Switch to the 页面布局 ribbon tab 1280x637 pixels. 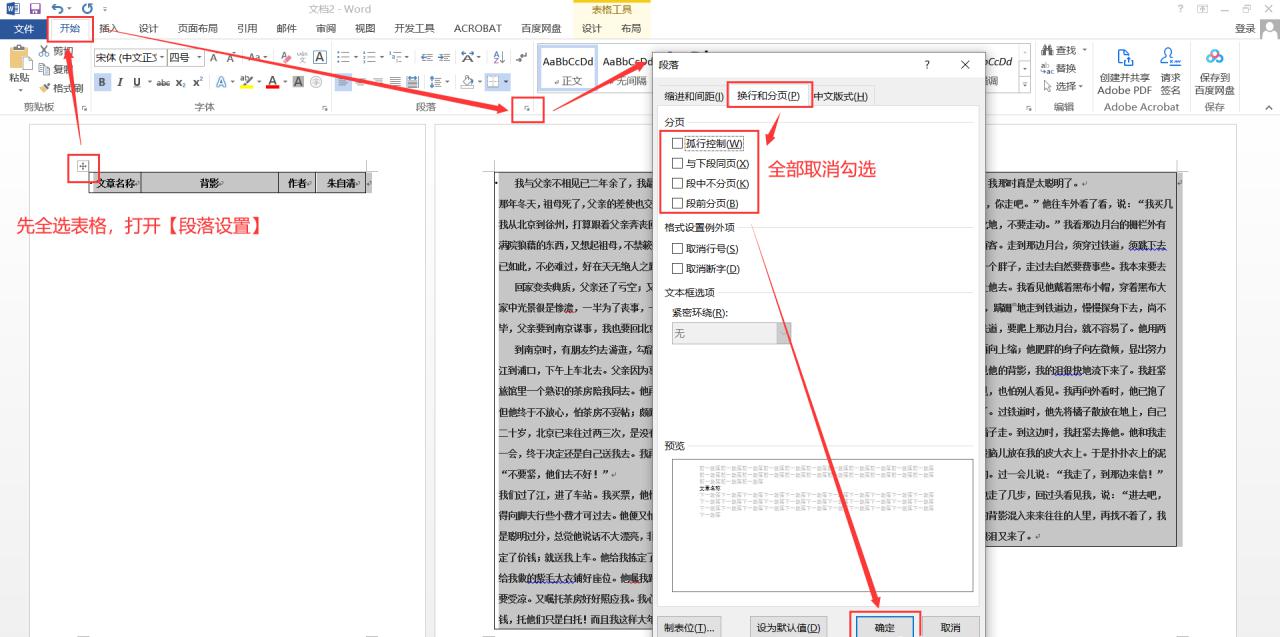[x=197, y=28]
